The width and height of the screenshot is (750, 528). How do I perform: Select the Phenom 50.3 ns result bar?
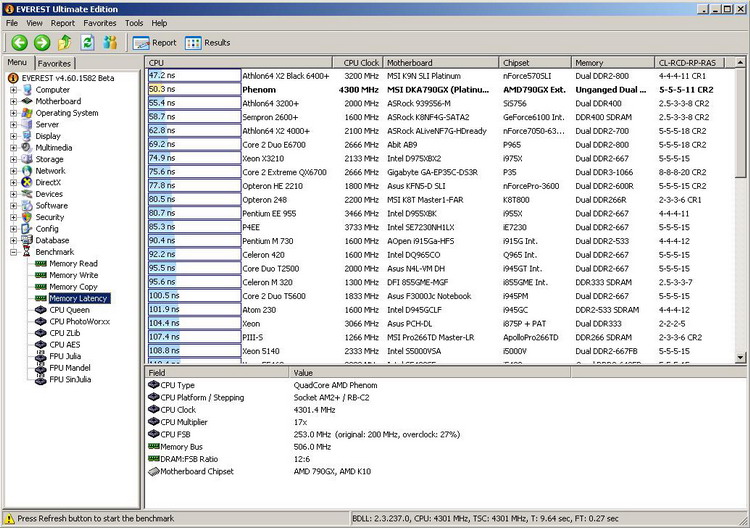[194, 89]
